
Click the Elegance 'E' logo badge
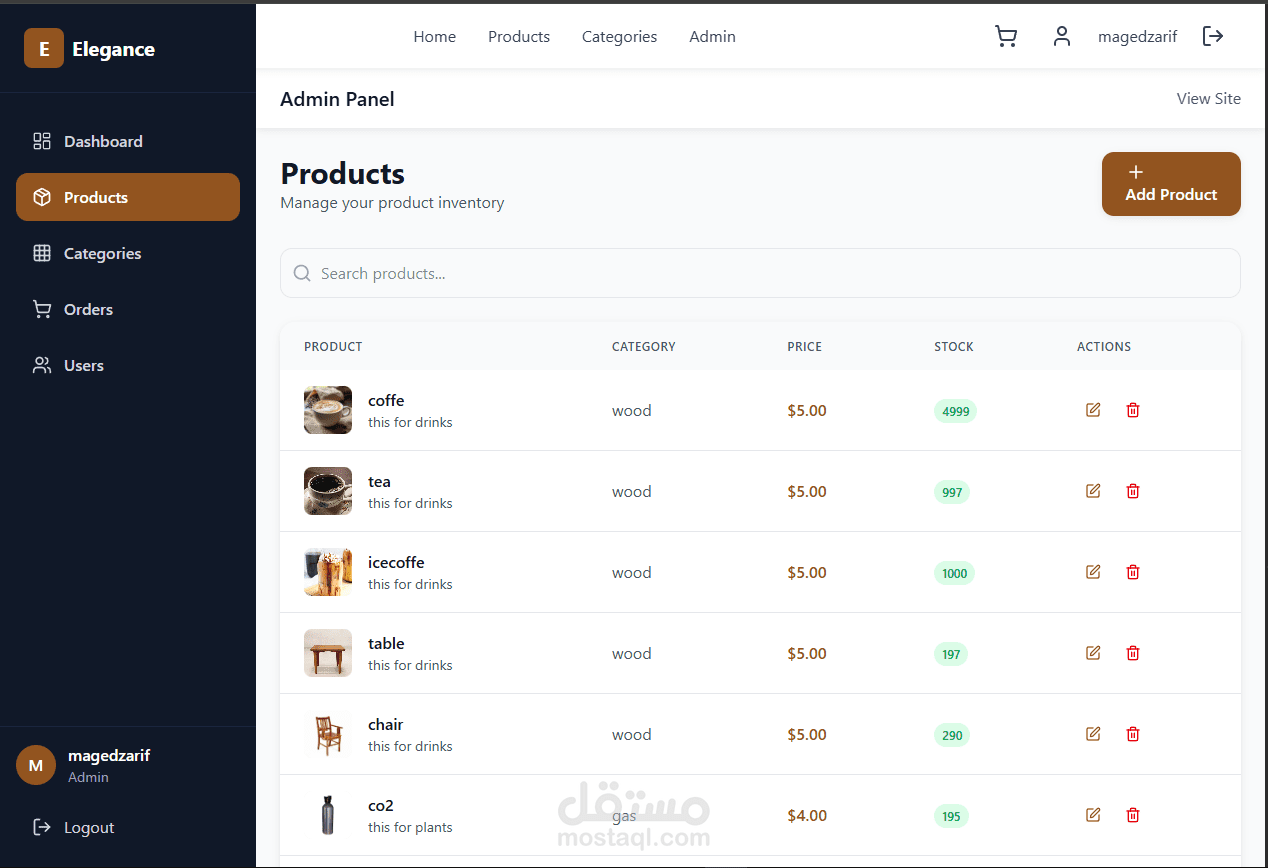tap(44, 49)
